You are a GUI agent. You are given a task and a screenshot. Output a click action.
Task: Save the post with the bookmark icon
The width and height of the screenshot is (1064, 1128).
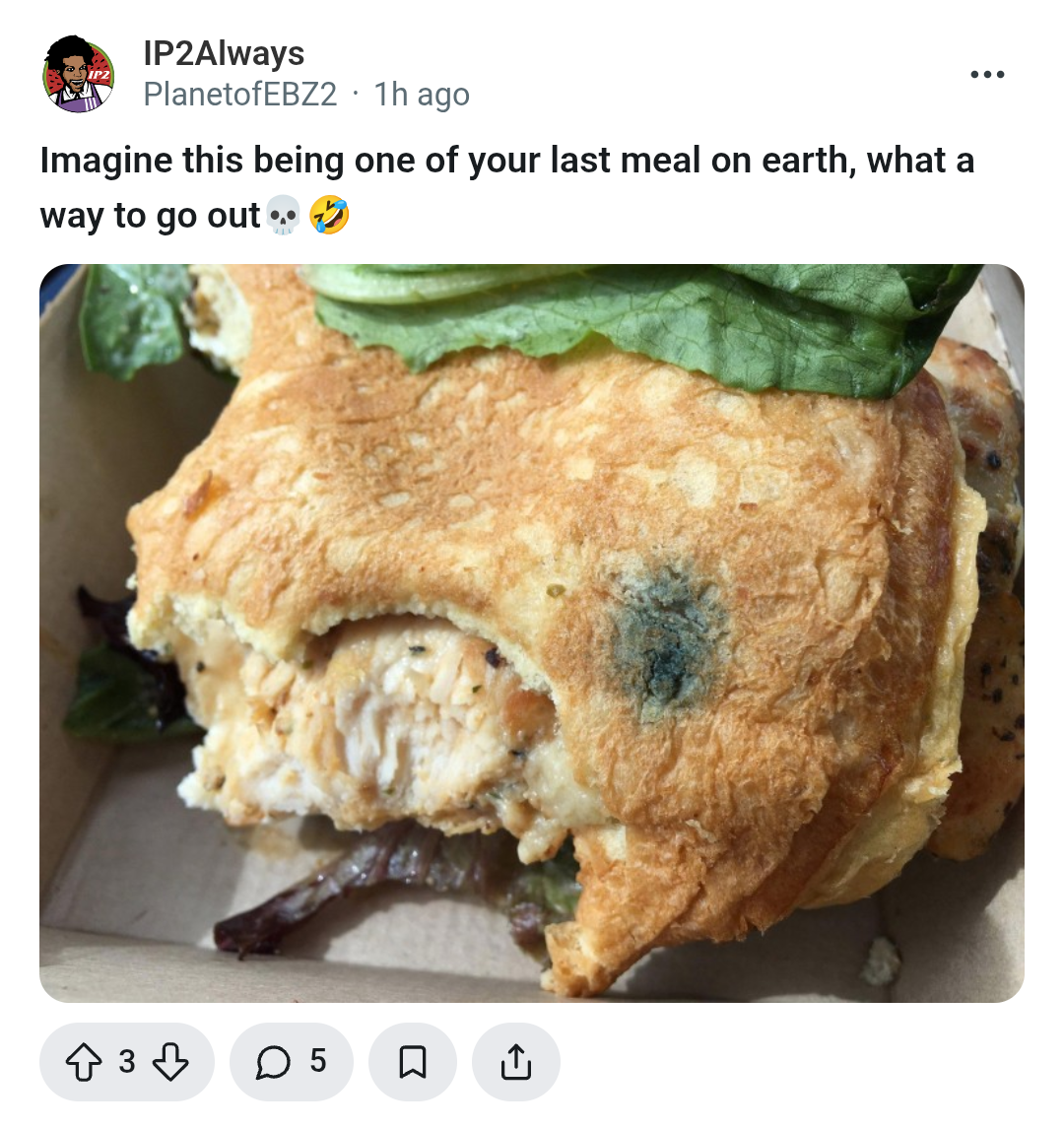pos(413,1062)
